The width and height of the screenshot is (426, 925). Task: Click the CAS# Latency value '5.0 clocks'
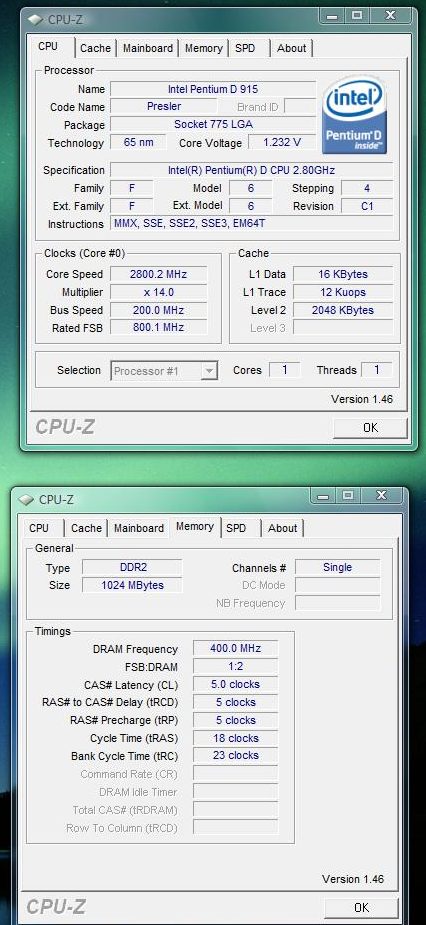point(235,684)
